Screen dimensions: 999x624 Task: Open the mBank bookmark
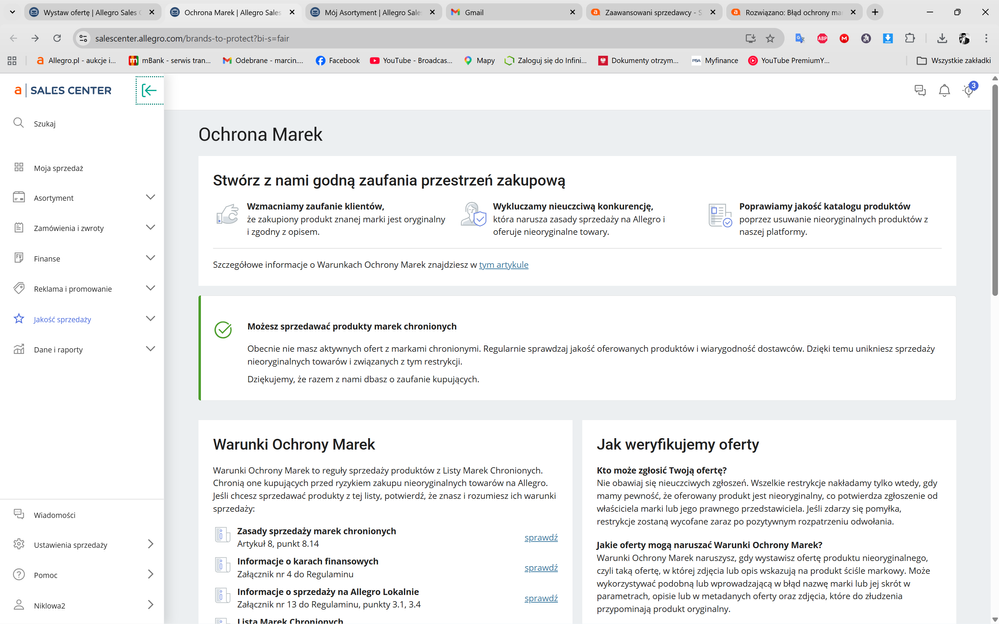tap(169, 61)
